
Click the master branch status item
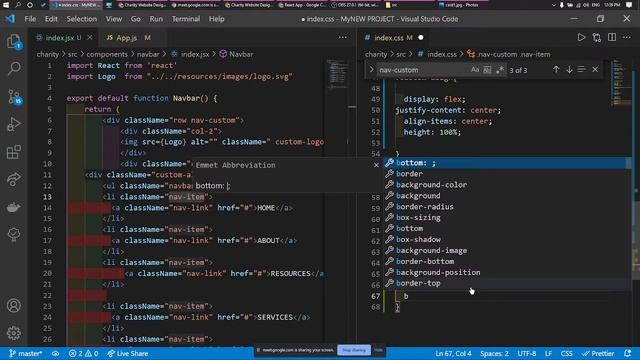25,353
